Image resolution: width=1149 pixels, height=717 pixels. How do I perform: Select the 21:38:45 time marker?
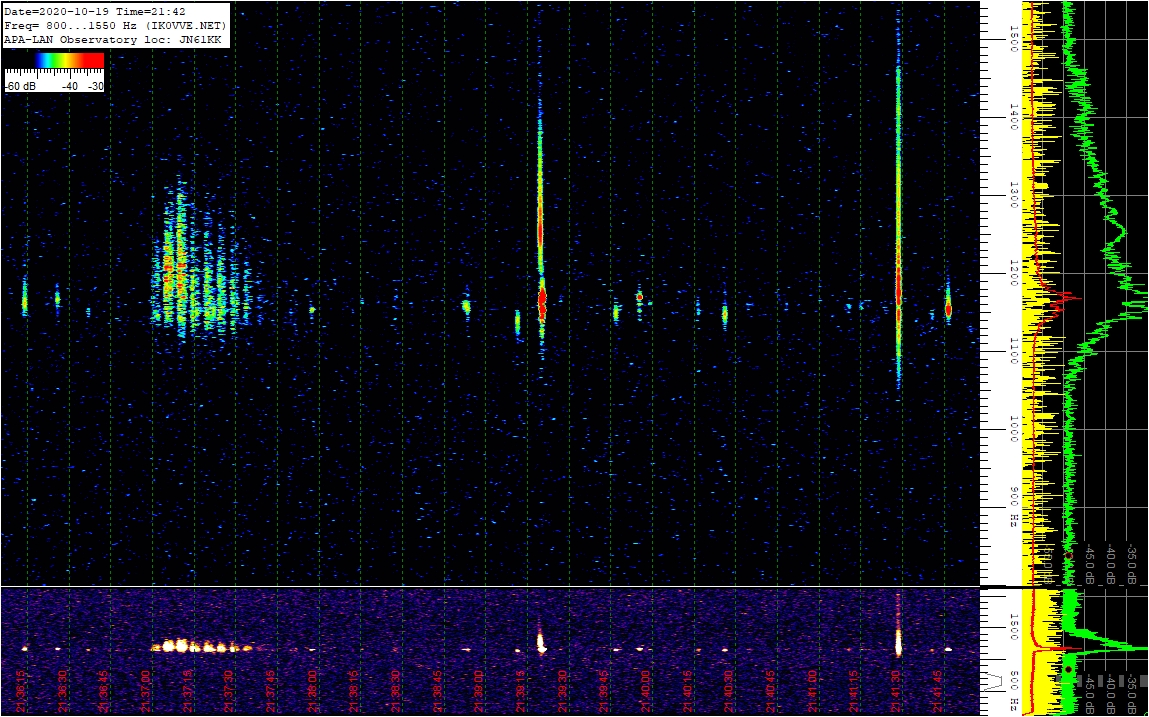[437, 689]
